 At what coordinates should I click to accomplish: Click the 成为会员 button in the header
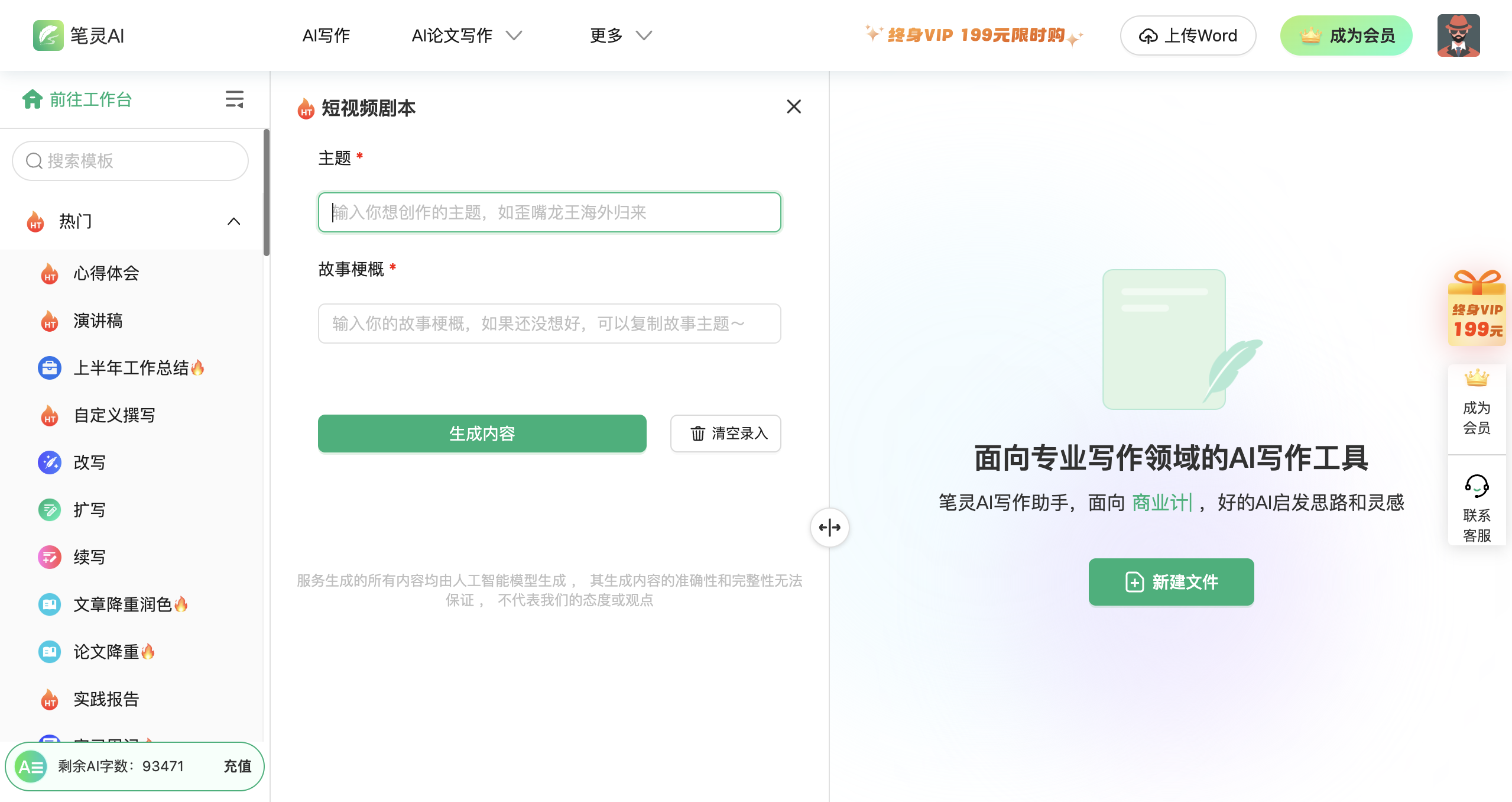[x=1346, y=35]
